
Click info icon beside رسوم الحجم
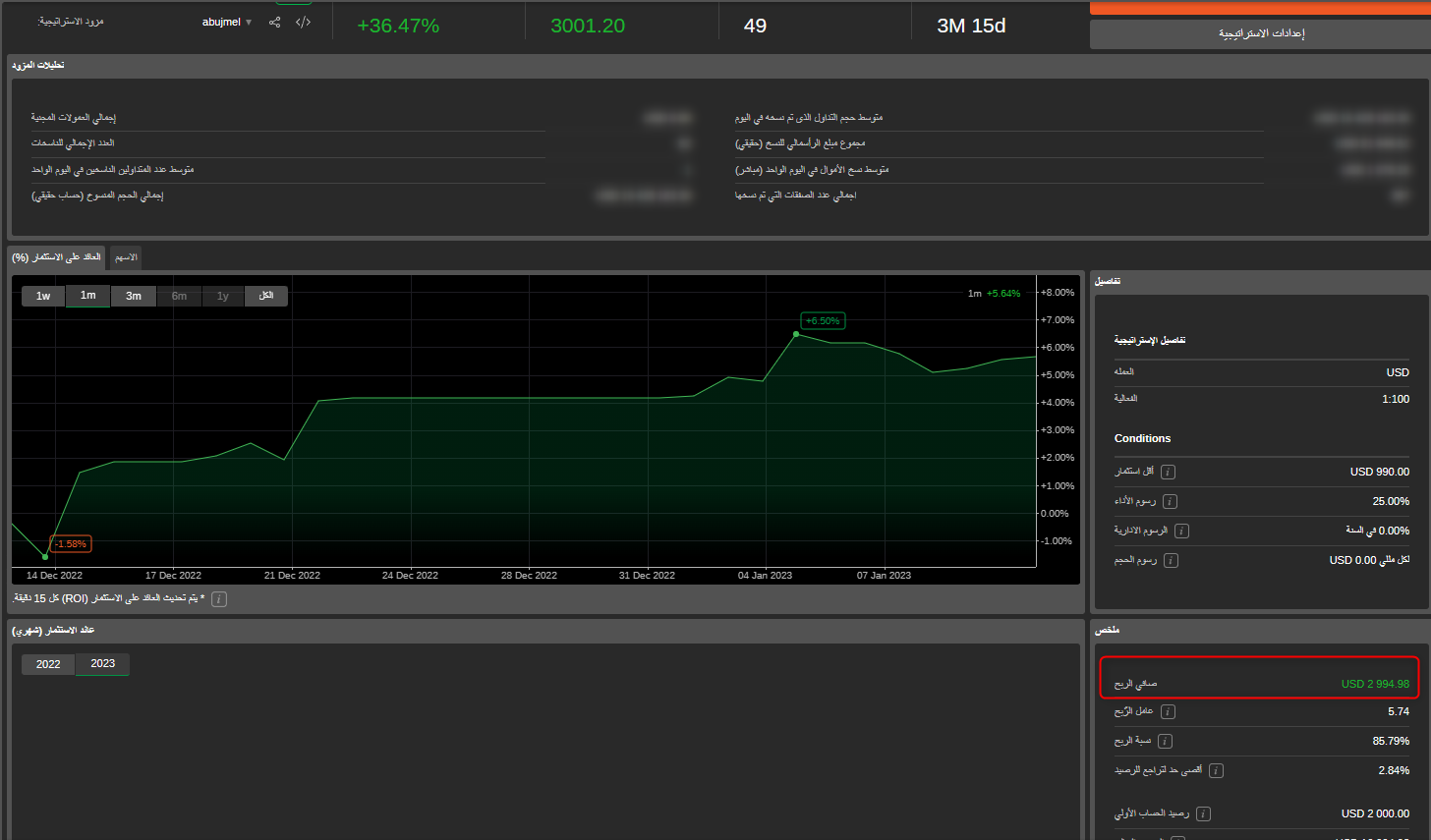coord(1171,560)
